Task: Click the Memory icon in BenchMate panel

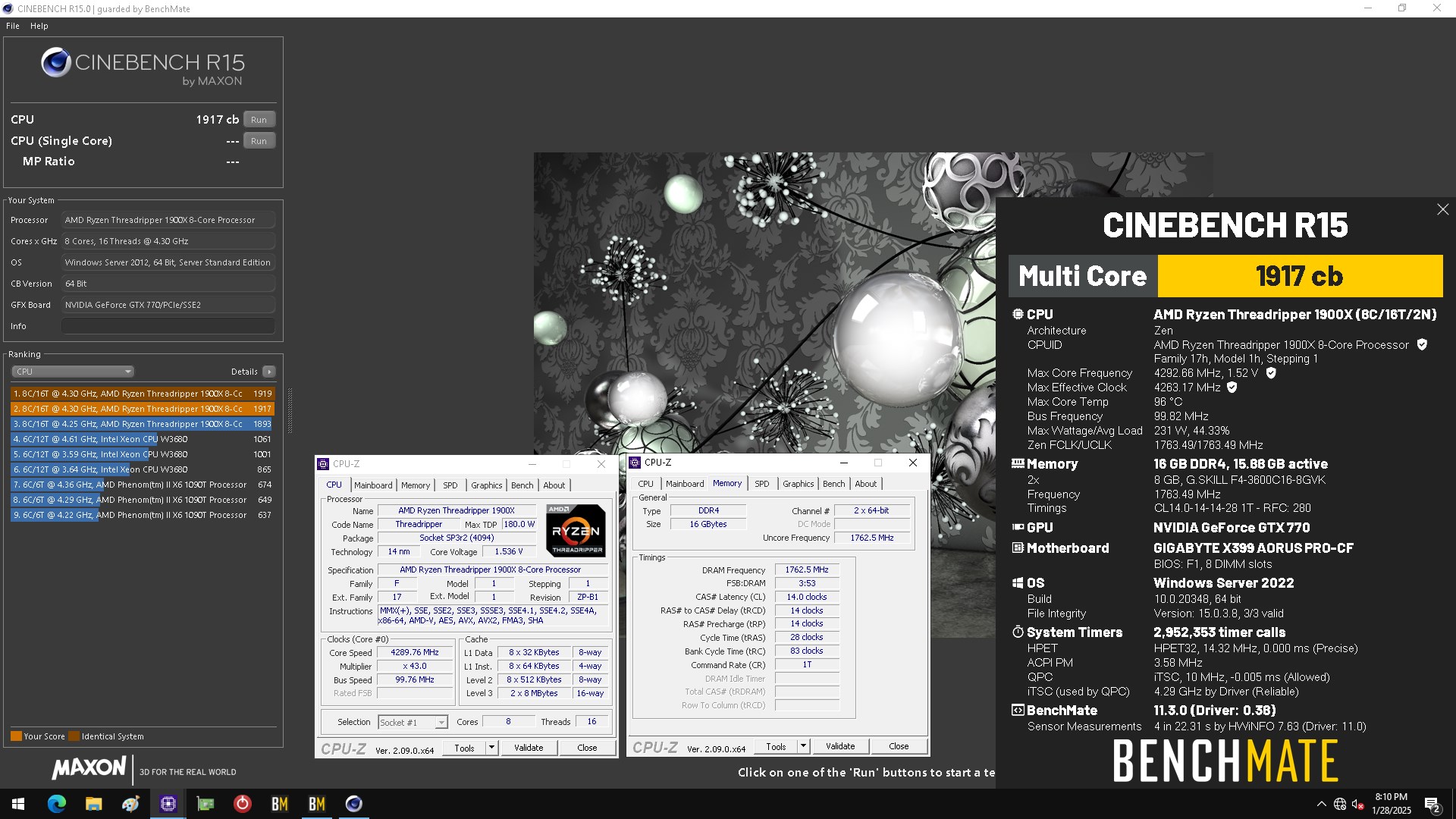Action: click(x=1018, y=463)
